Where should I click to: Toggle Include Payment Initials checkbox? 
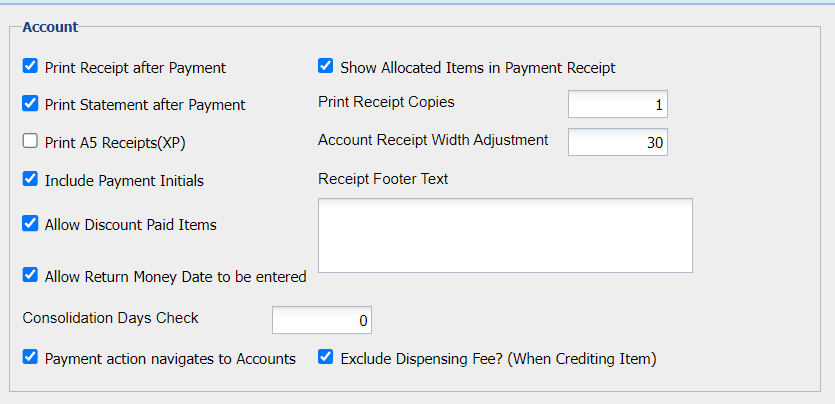pyautogui.click(x=30, y=180)
